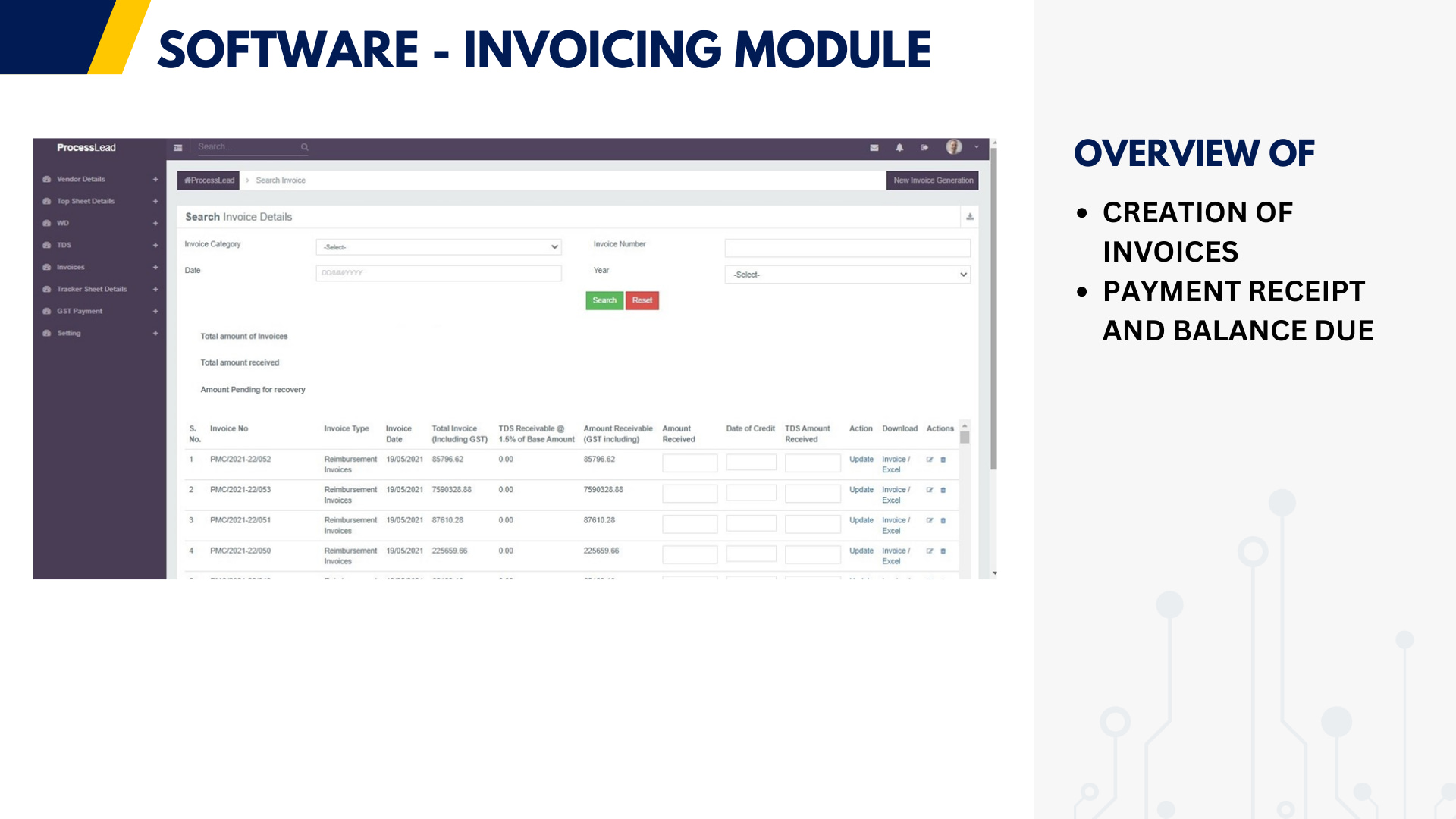1456x819 pixels.
Task: Expand the profile menu chevron
Action: [977, 147]
